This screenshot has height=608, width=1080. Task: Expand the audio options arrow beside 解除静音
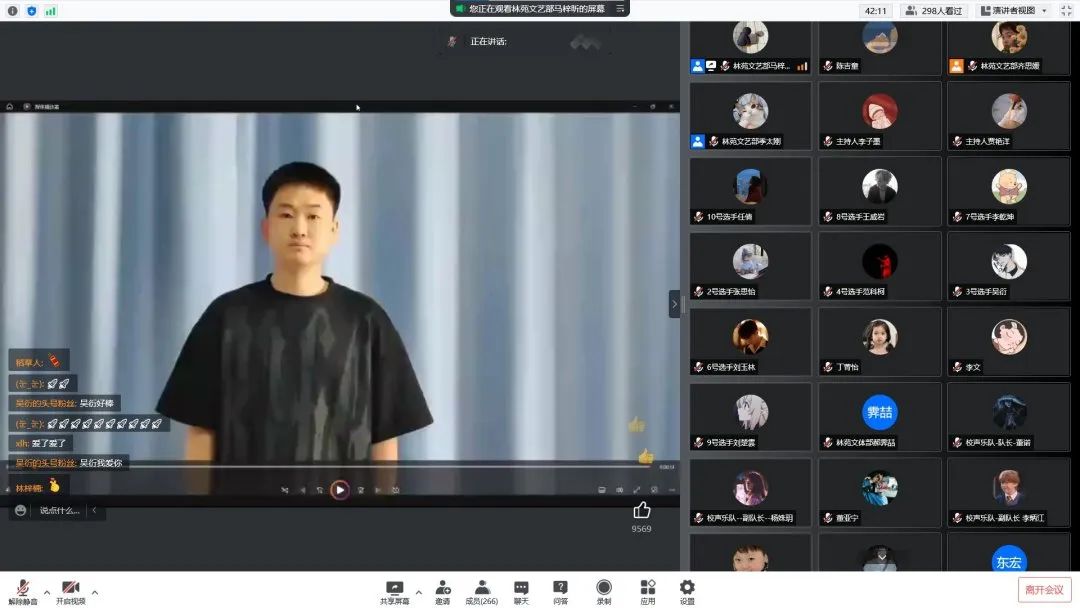(47, 592)
